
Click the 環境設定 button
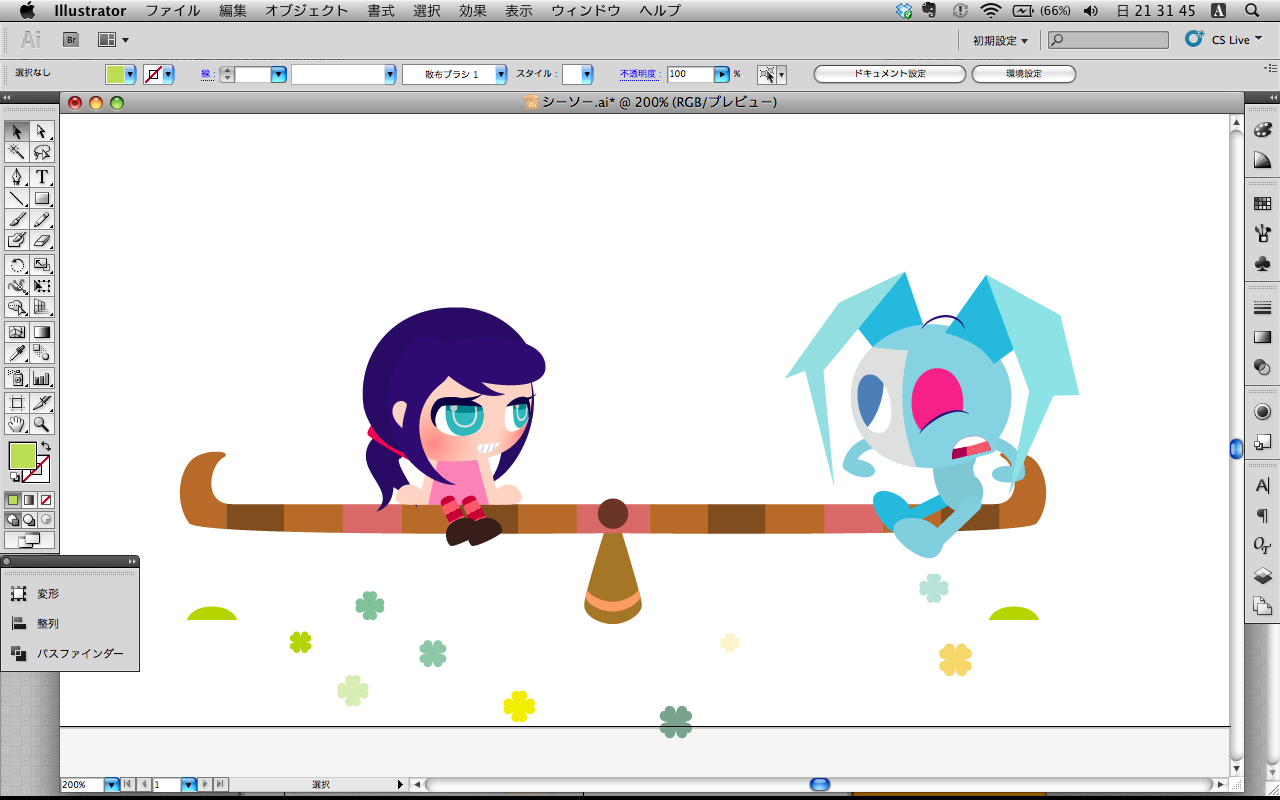[1024, 74]
